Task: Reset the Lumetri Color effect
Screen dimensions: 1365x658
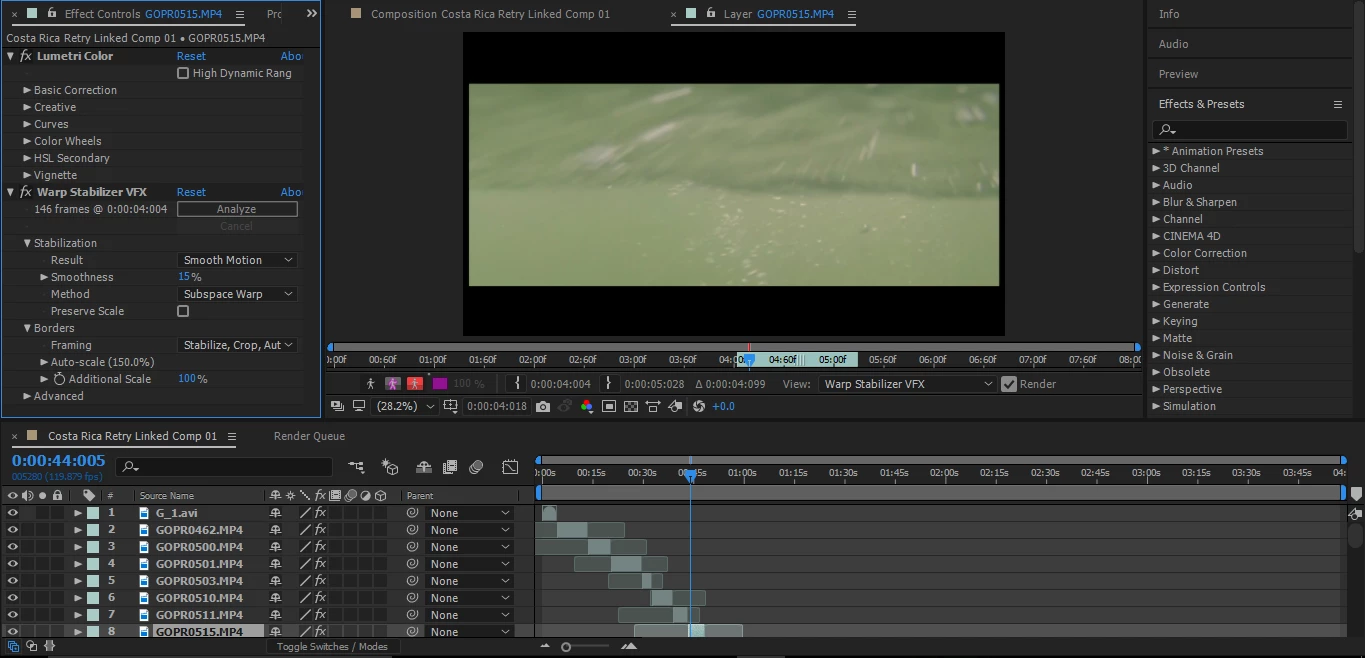Action: [x=191, y=56]
